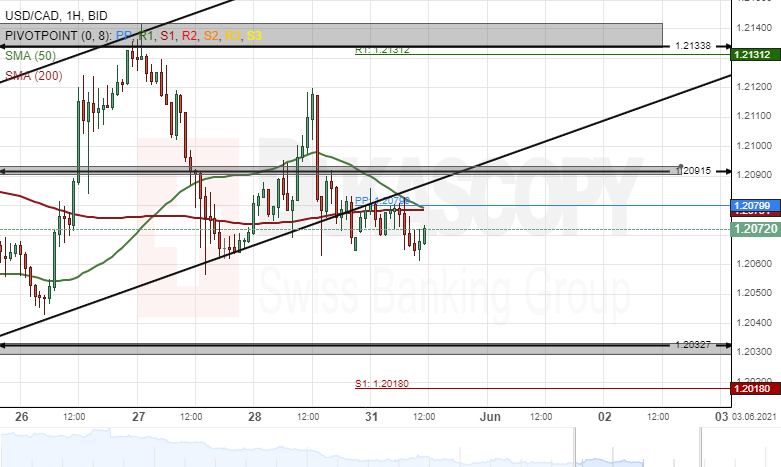
Task: Click the blue 1.20799 pivot price tag
Action: point(751,205)
